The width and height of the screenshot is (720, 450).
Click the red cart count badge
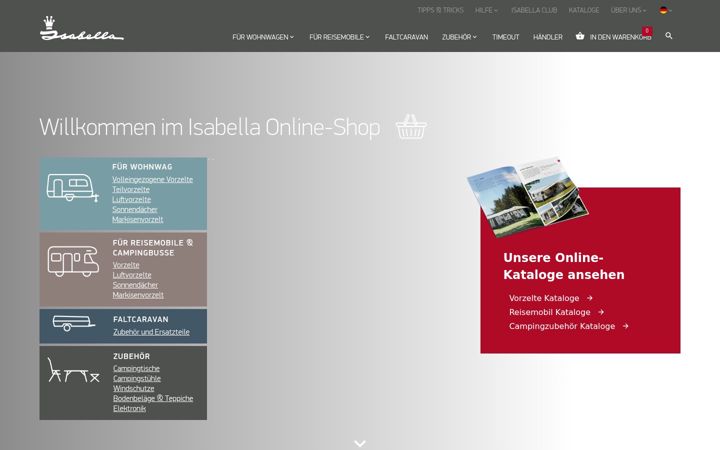[x=647, y=31]
